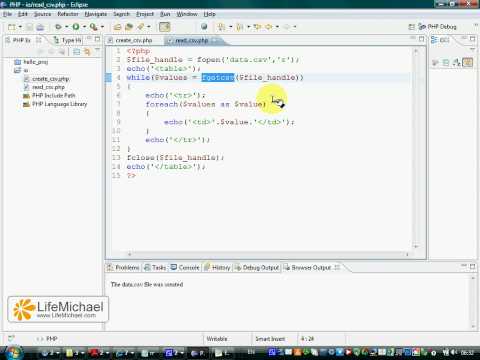Open the Debug dropdown arrow
Screen dimensions: 480x360
pyautogui.click(x=67, y=27)
